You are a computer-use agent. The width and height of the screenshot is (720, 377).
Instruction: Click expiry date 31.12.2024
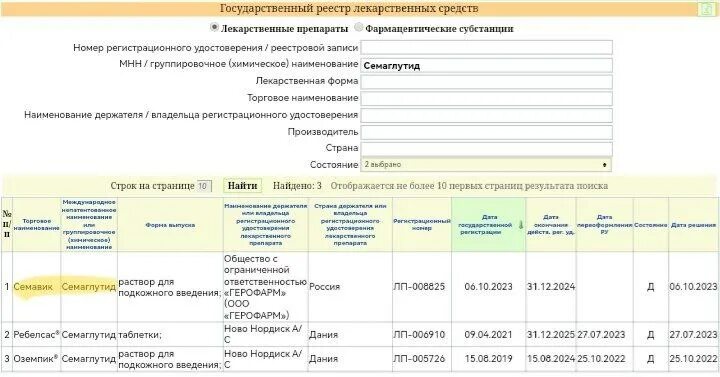pos(551,287)
